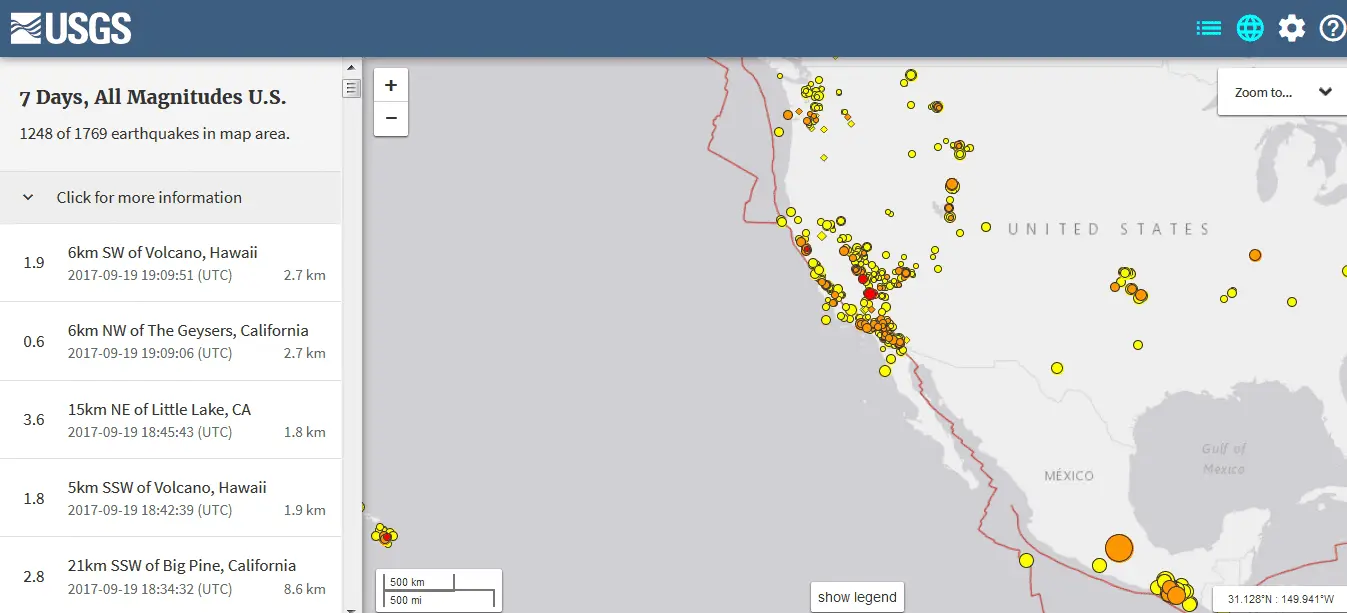Open the Zoom to... dropdown
Screen dimensions: 1347x613
tap(1282, 92)
